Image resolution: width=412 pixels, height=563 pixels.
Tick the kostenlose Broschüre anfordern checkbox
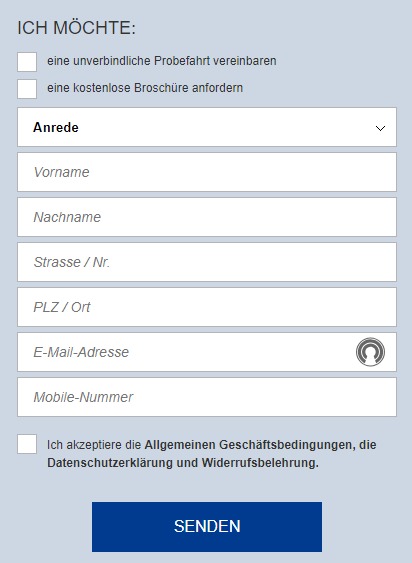[27, 89]
